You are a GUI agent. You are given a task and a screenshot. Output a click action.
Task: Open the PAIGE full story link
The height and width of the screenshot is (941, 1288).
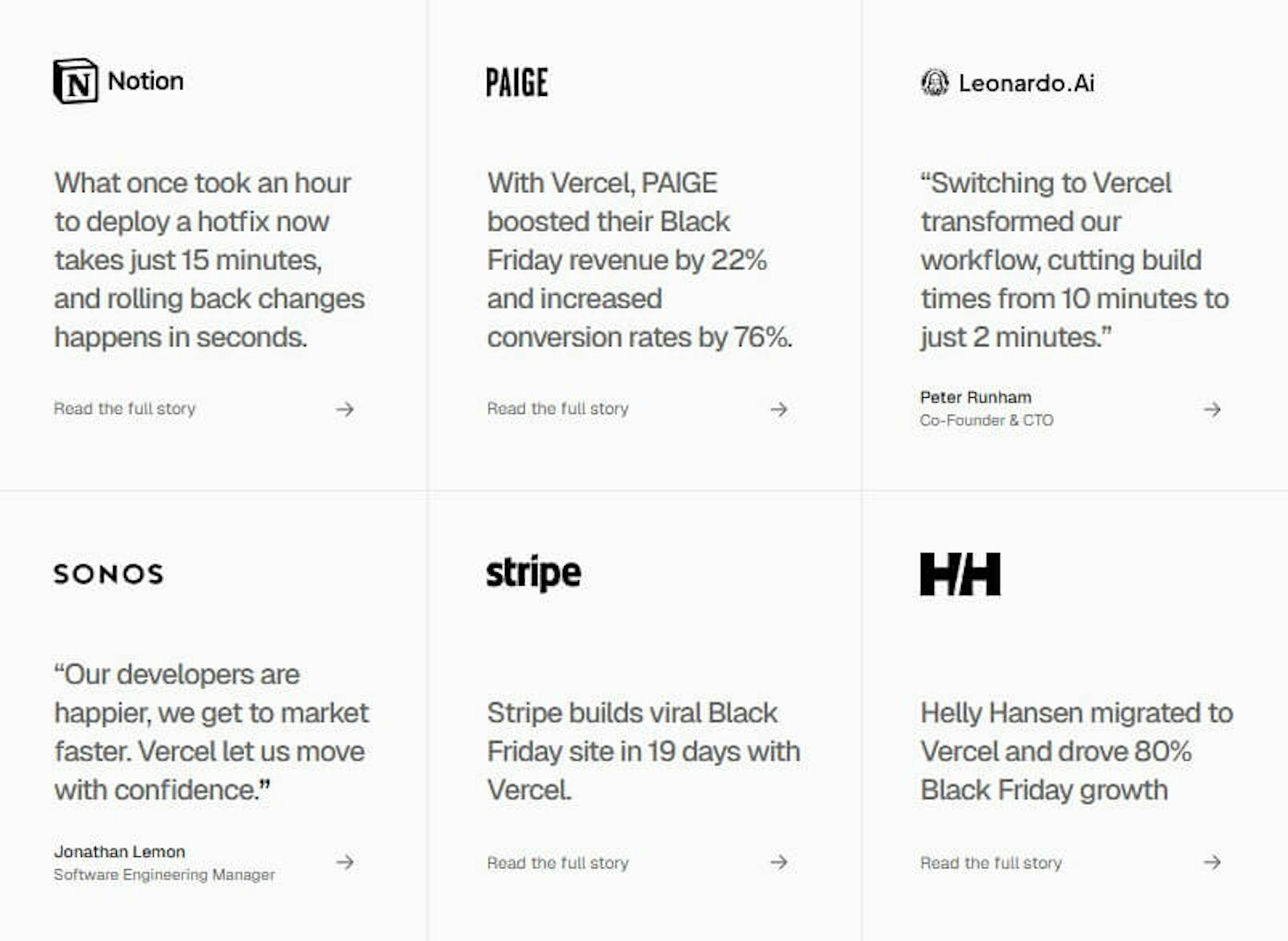point(558,409)
